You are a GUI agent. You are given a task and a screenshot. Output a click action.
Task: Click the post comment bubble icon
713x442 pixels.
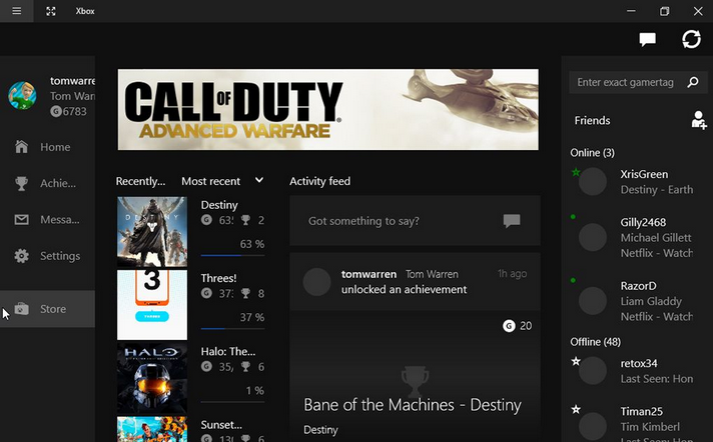(x=512, y=221)
